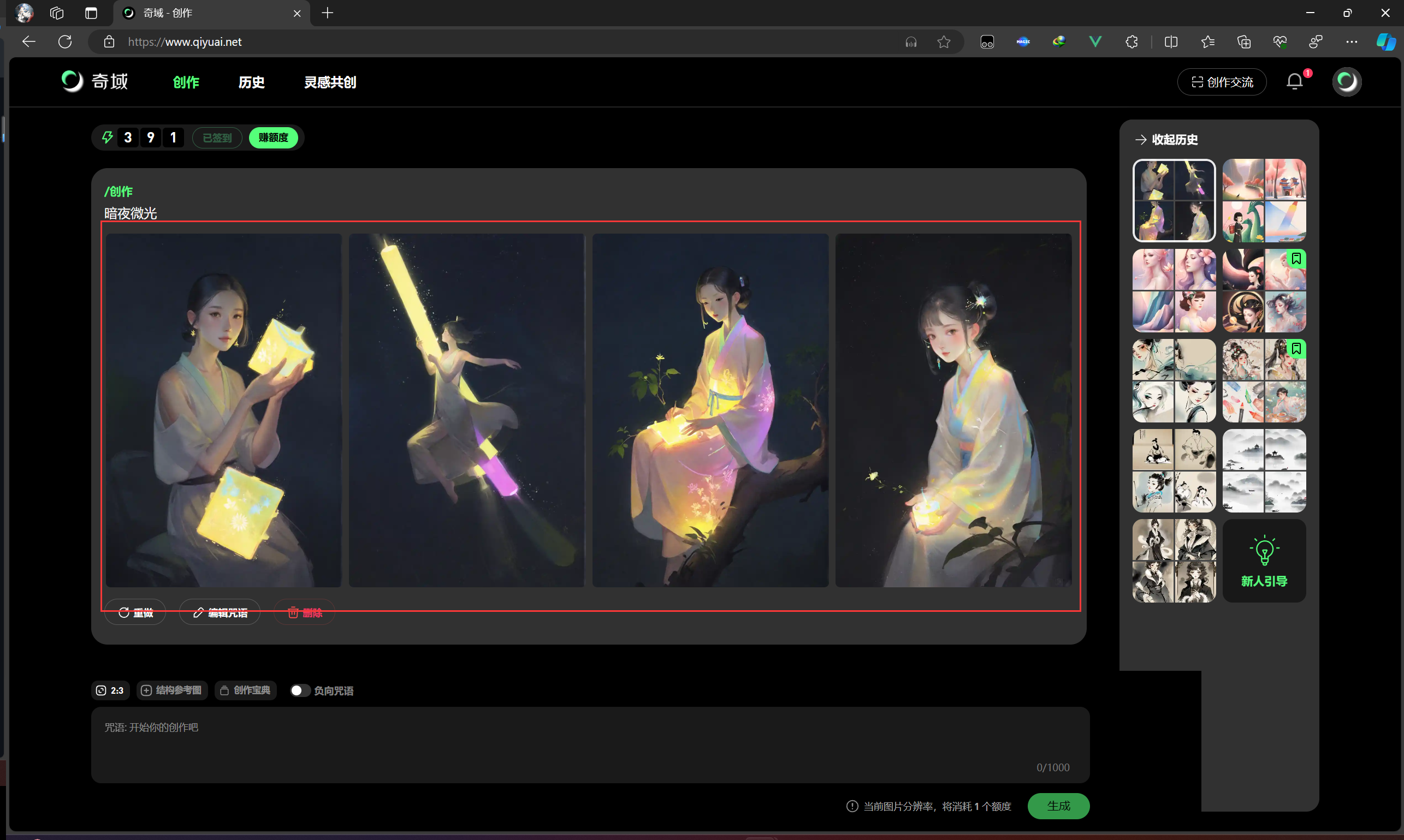Select the pink-haired women history set
The image size is (1404, 840).
point(1174,290)
